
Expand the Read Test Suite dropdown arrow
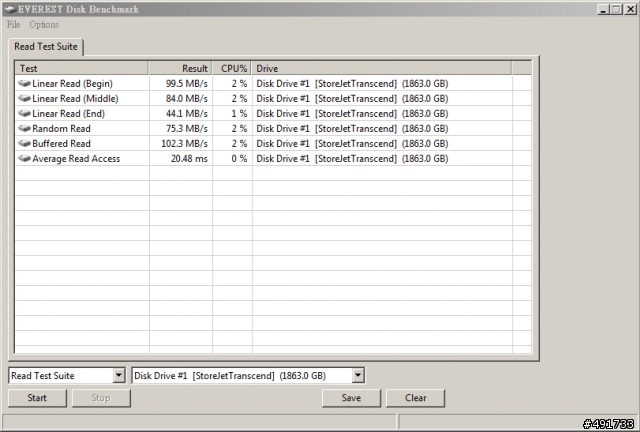(119, 375)
